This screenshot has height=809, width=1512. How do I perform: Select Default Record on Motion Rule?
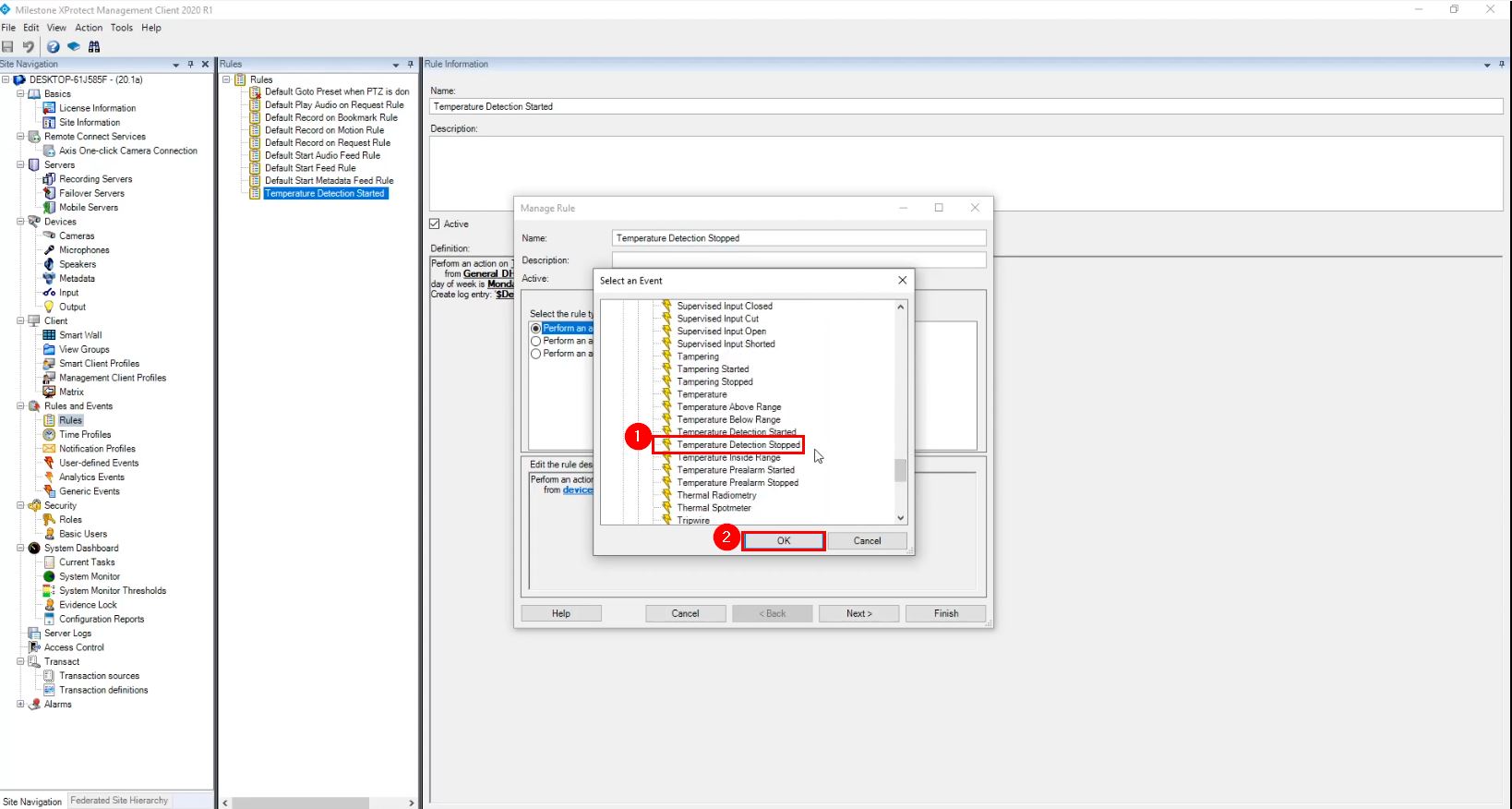coord(324,130)
